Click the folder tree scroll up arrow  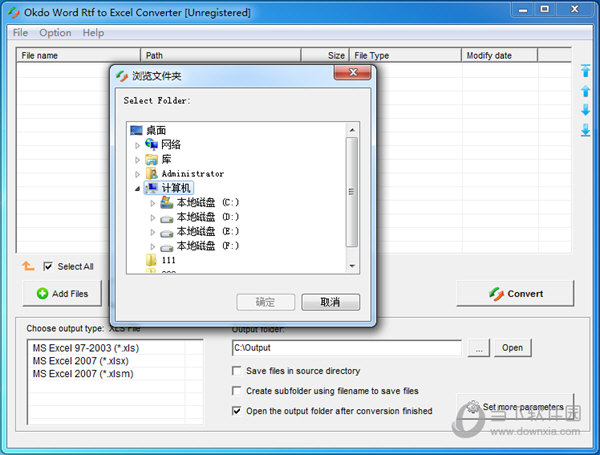352,130
